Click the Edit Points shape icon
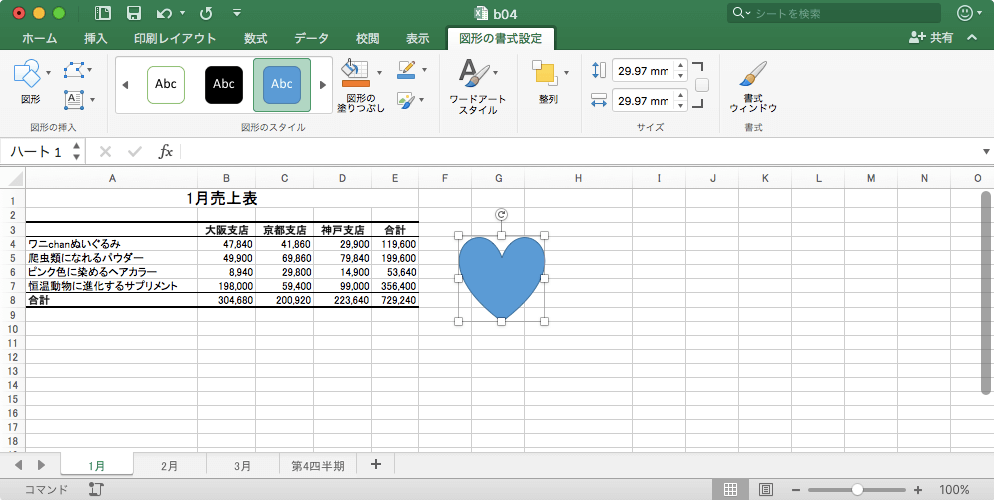 click(74, 70)
